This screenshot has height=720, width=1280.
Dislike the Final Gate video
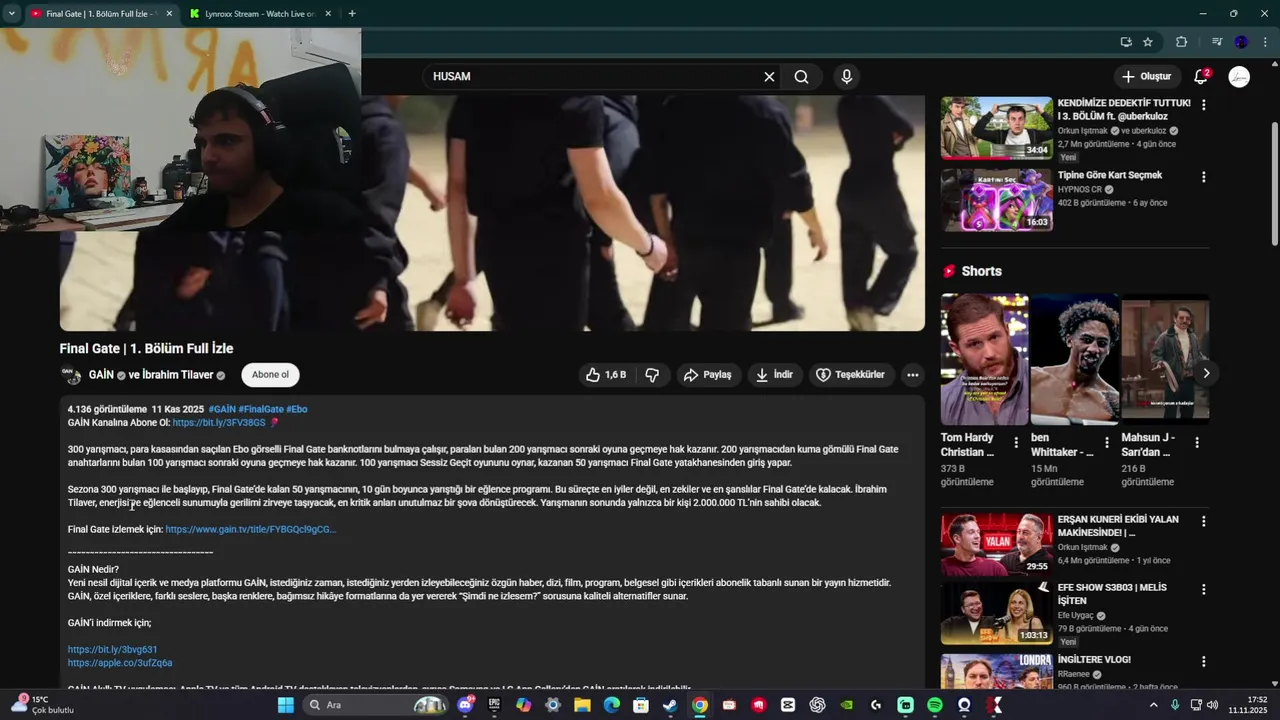[x=652, y=375]
